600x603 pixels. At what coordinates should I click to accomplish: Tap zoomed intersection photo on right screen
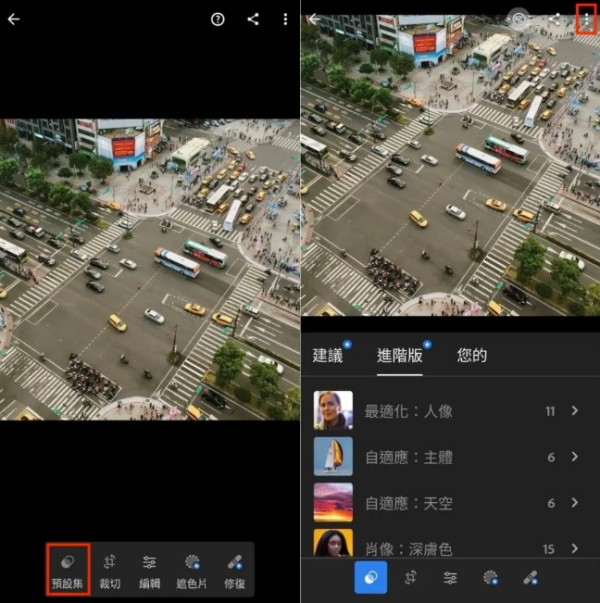pyautogui.click(x=450, y=165)
